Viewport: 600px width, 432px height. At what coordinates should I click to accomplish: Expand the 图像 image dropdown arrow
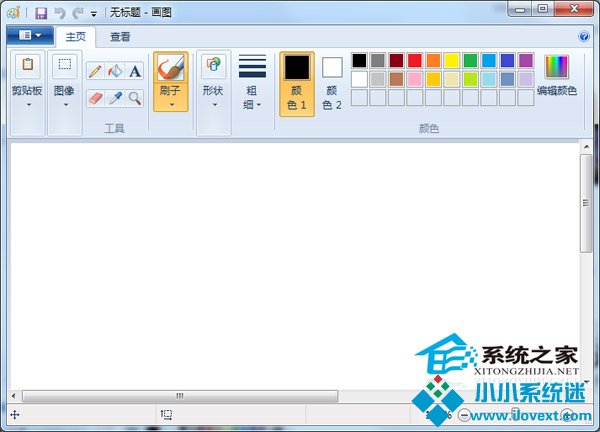[x=66, y=104]
